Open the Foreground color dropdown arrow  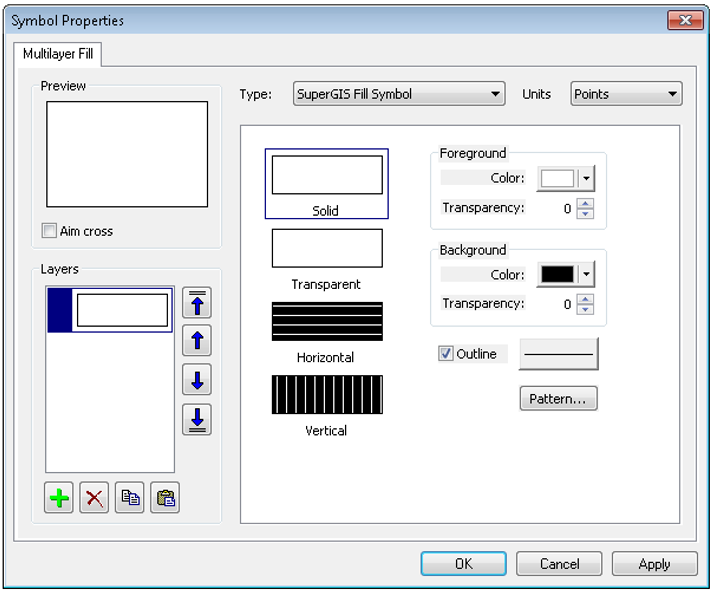[x=587, y=179]
